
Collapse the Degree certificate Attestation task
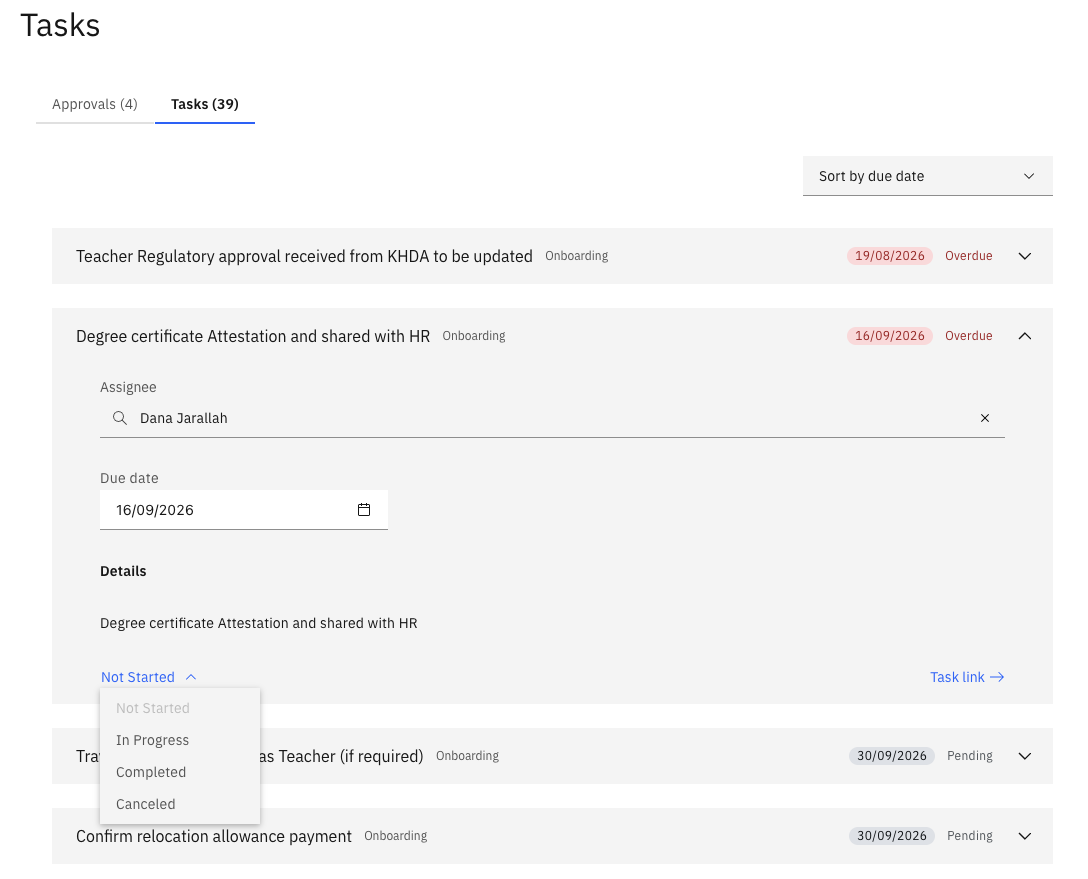[x=1024, y=336]
